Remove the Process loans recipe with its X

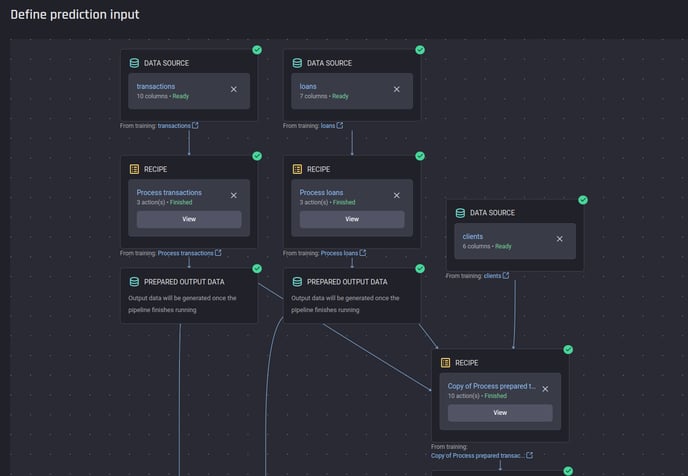click(x=397, y=196)
